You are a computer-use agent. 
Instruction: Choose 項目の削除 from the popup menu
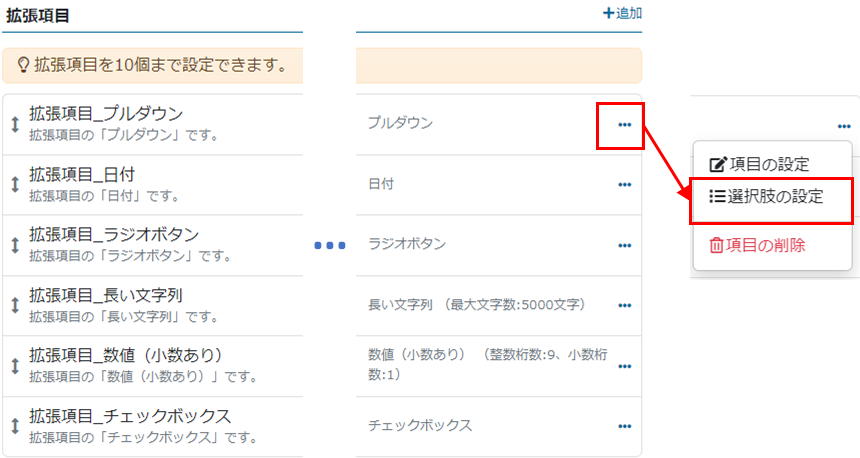tap(757, 245)
